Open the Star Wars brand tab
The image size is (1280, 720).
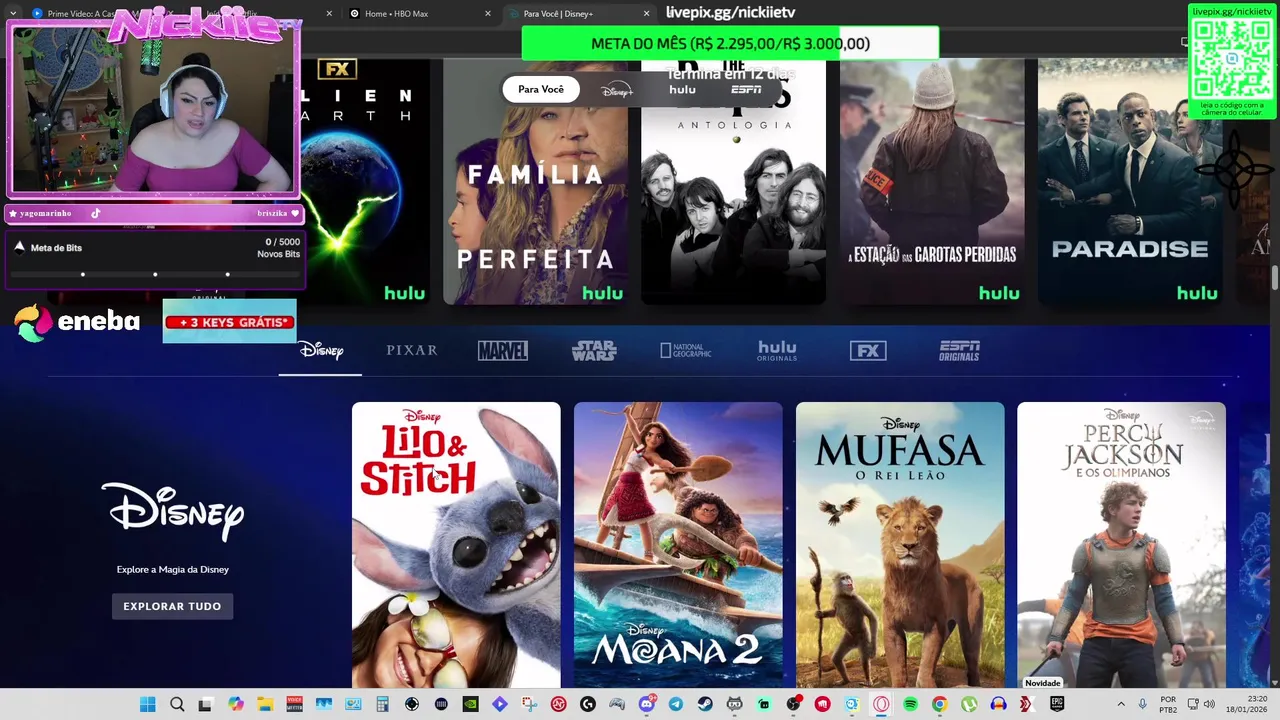pyautogui.click(x=594, y=350)
